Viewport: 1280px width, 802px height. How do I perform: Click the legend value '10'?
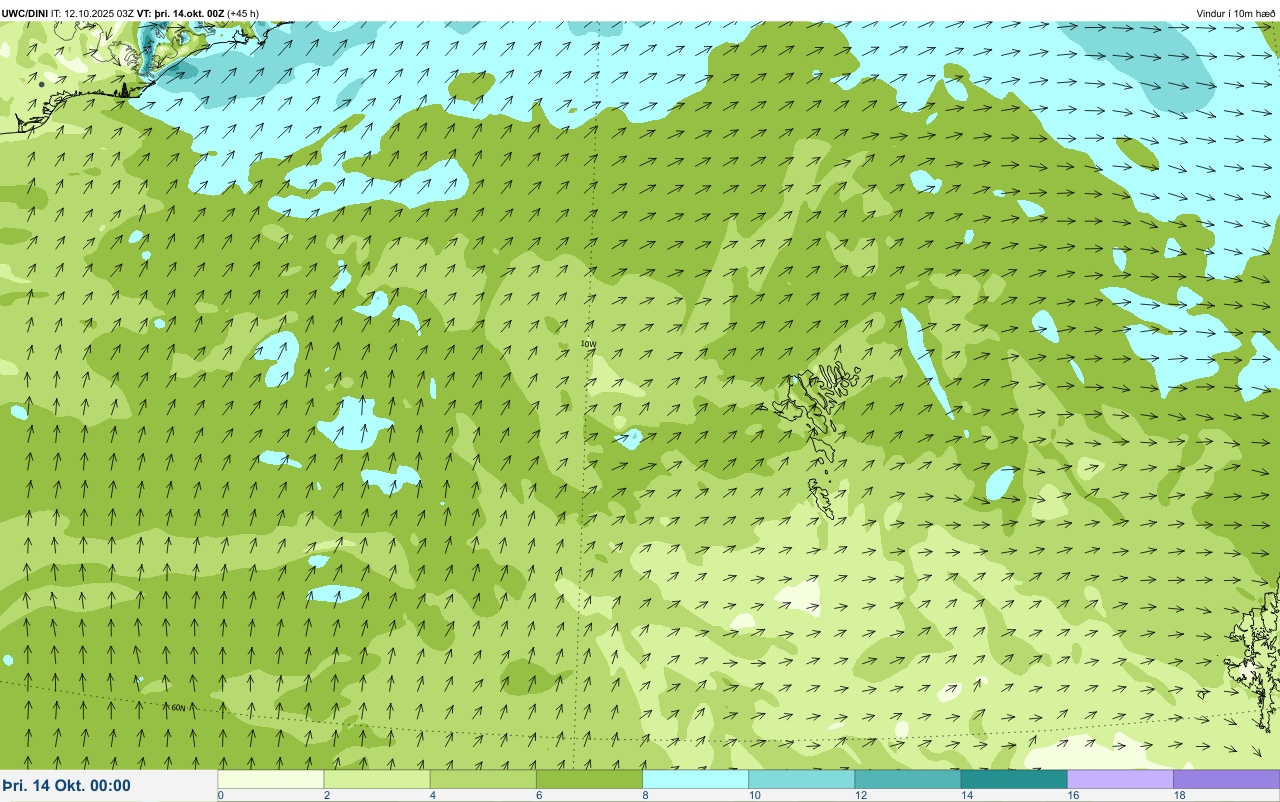pos(754,795)
